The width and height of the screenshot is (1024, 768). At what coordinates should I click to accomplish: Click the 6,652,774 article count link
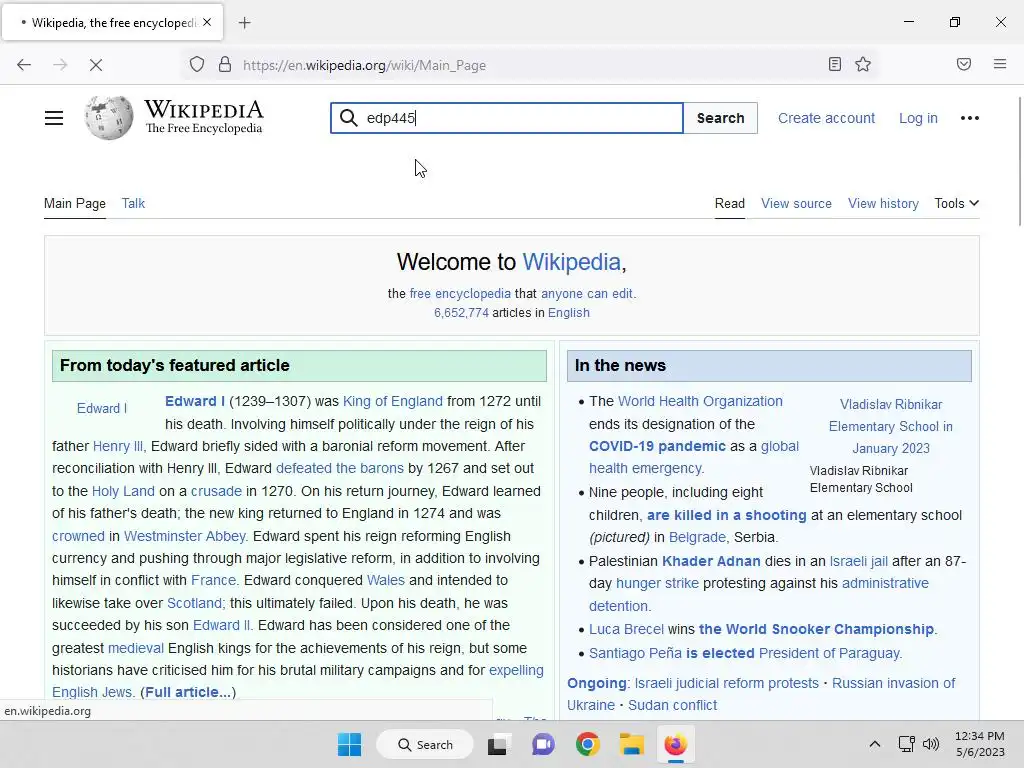click(x=461, y=313)
